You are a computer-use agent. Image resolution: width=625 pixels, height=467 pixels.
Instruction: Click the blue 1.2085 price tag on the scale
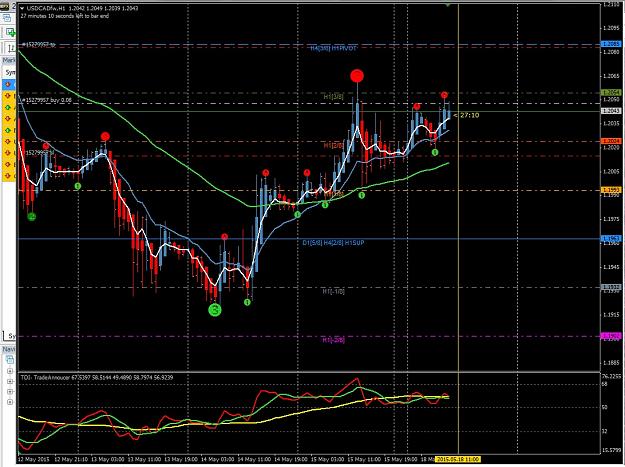pos(610,44)
